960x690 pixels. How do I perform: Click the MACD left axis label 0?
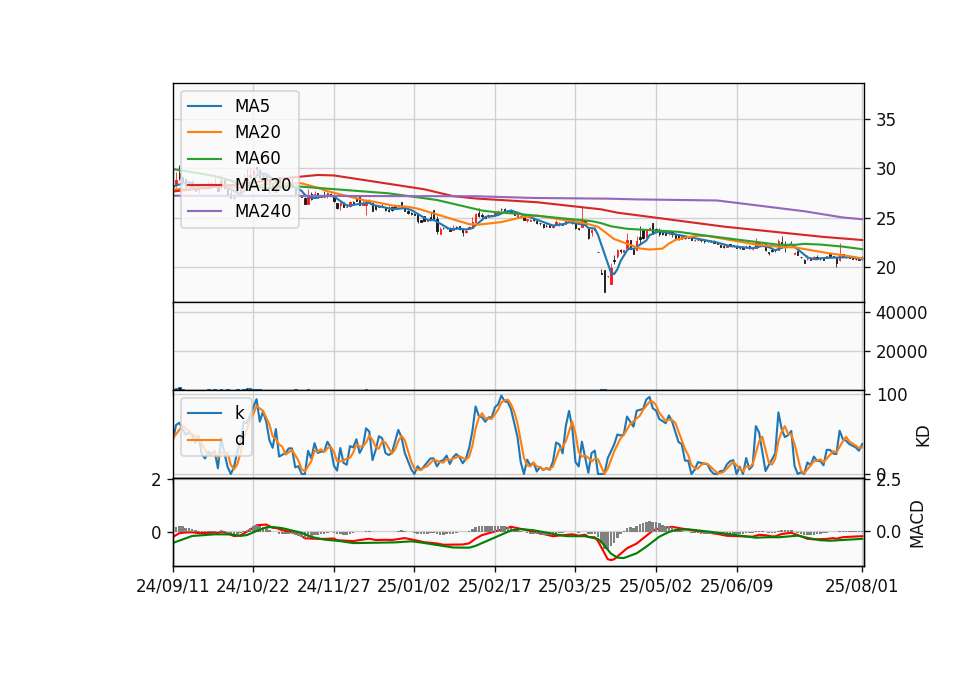click(156, 533)
